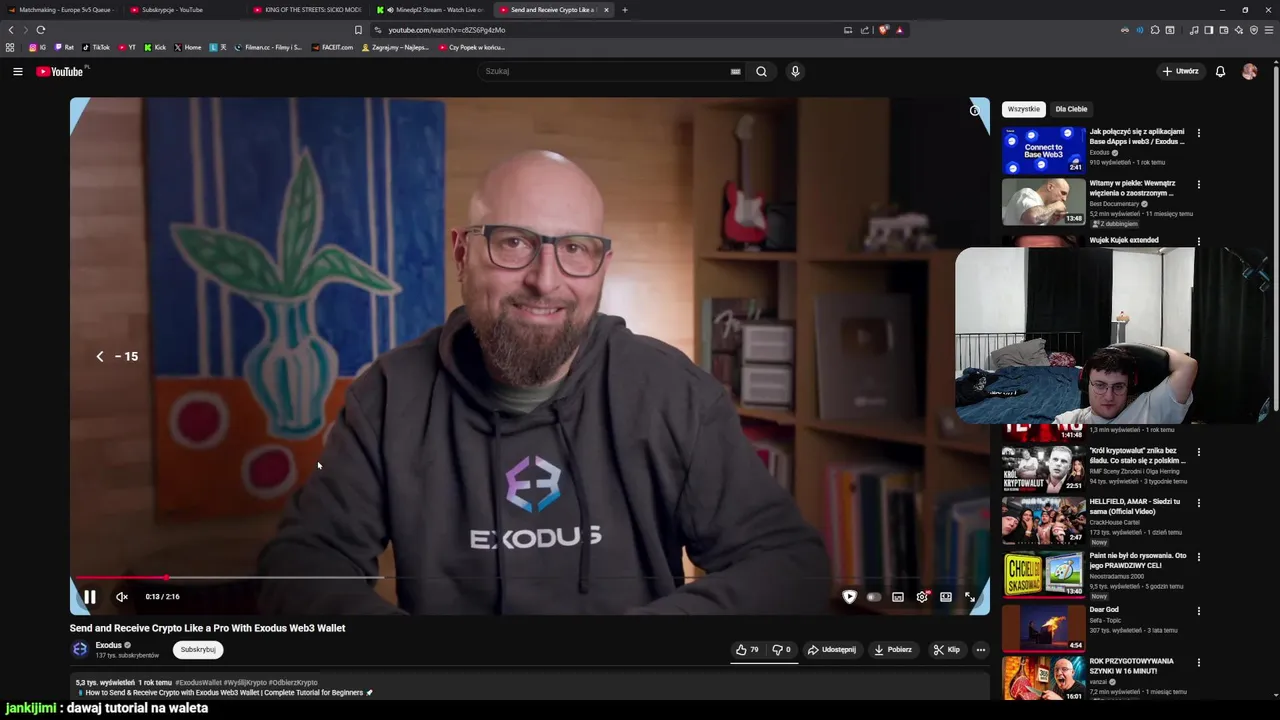1280x720 pixels.
Task: Open a new browser tab
Action: (x=624, y=10)
